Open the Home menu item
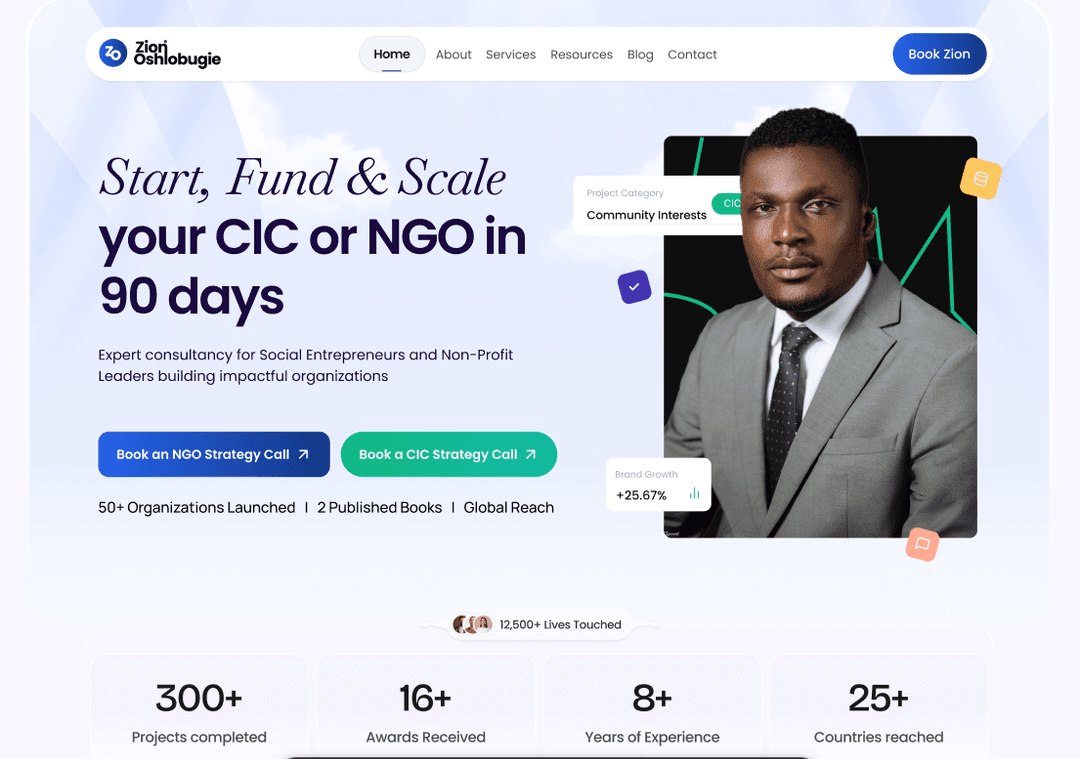Screen dimensions: 1080x759 (392, 54)
